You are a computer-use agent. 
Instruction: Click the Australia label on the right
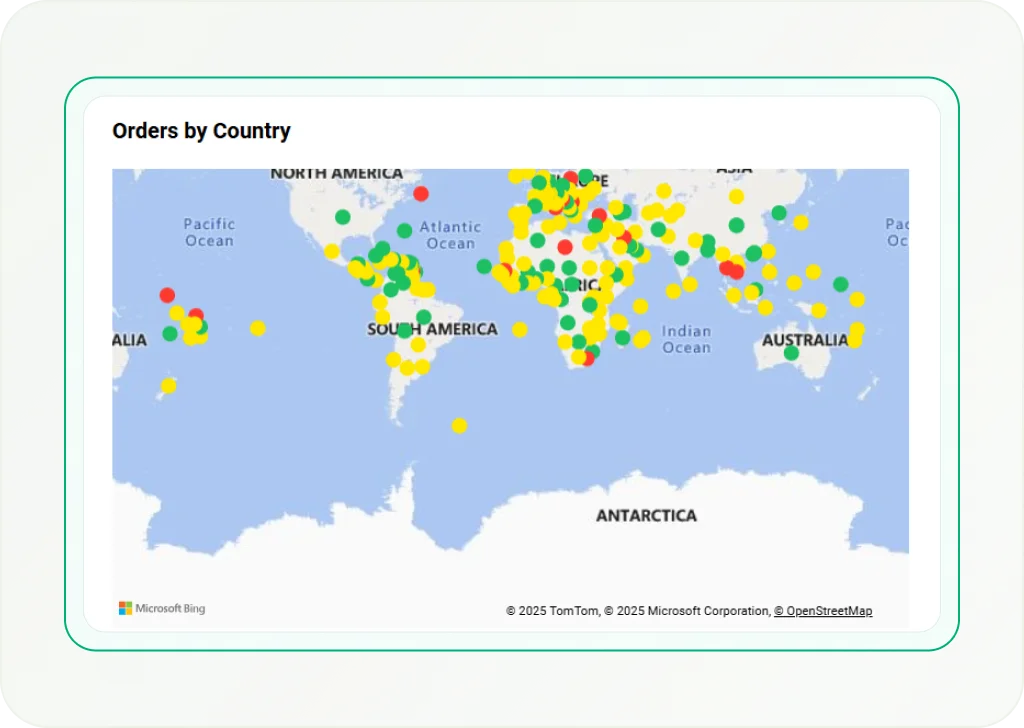tap(804, 340)
